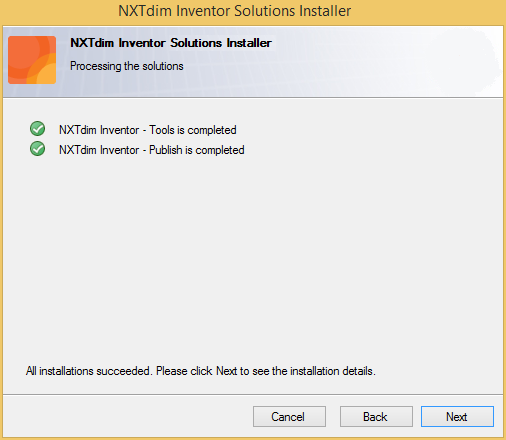Click green checkmark beside Publish is completed

(38, 149)
